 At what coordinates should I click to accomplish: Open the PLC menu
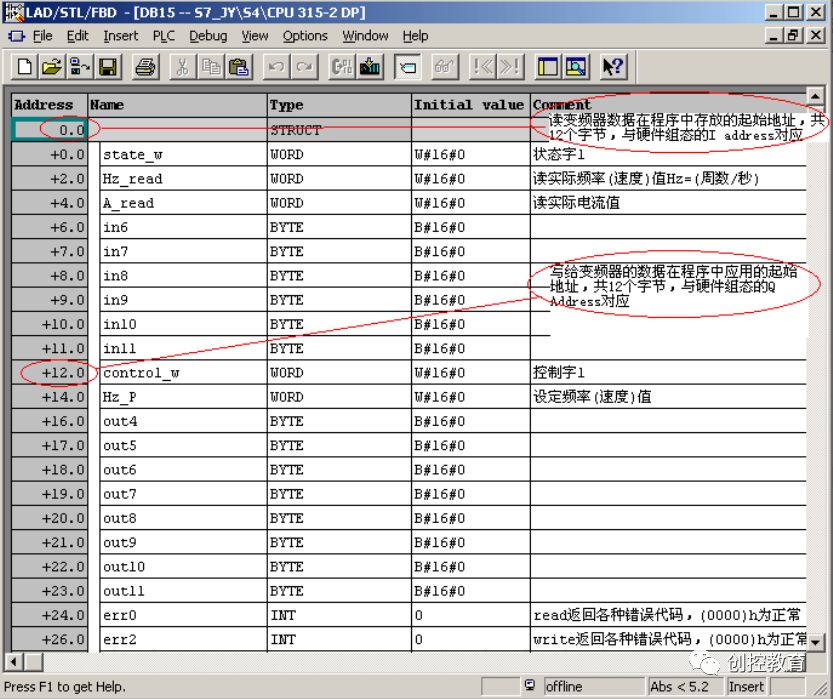pos(163,36)
